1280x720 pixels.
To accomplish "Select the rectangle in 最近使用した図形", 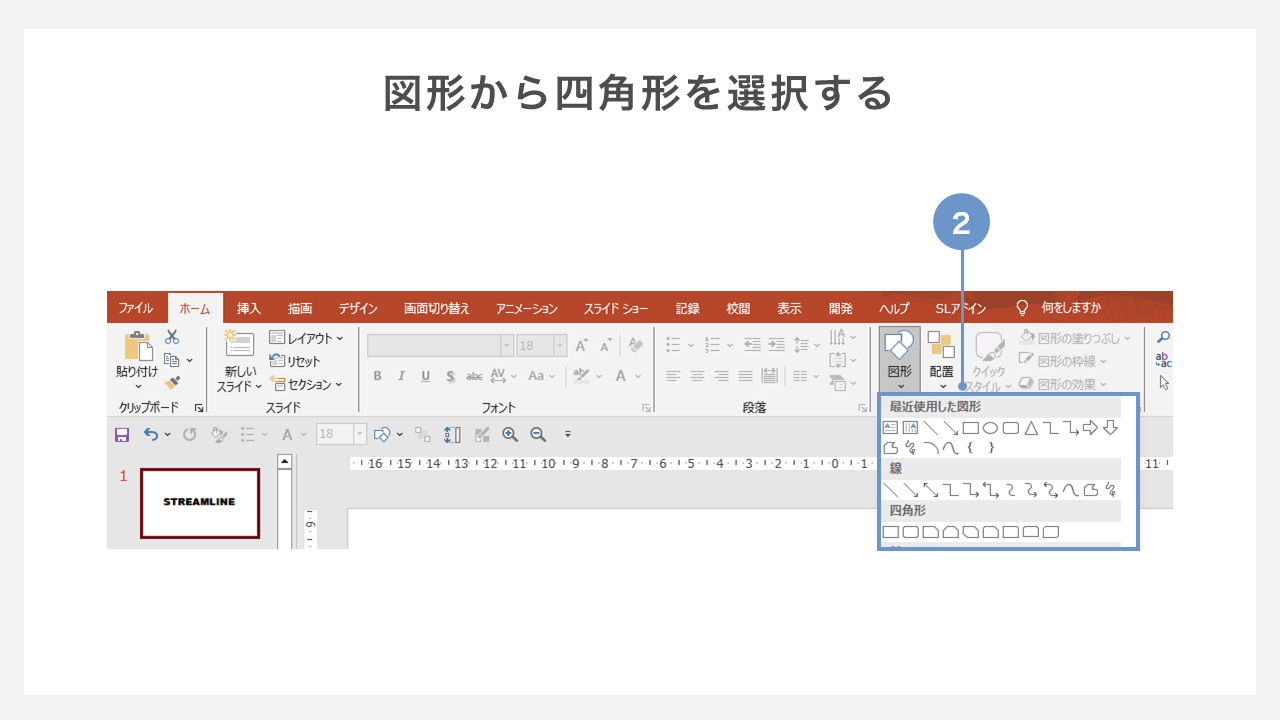I will (x=971, y=428).
